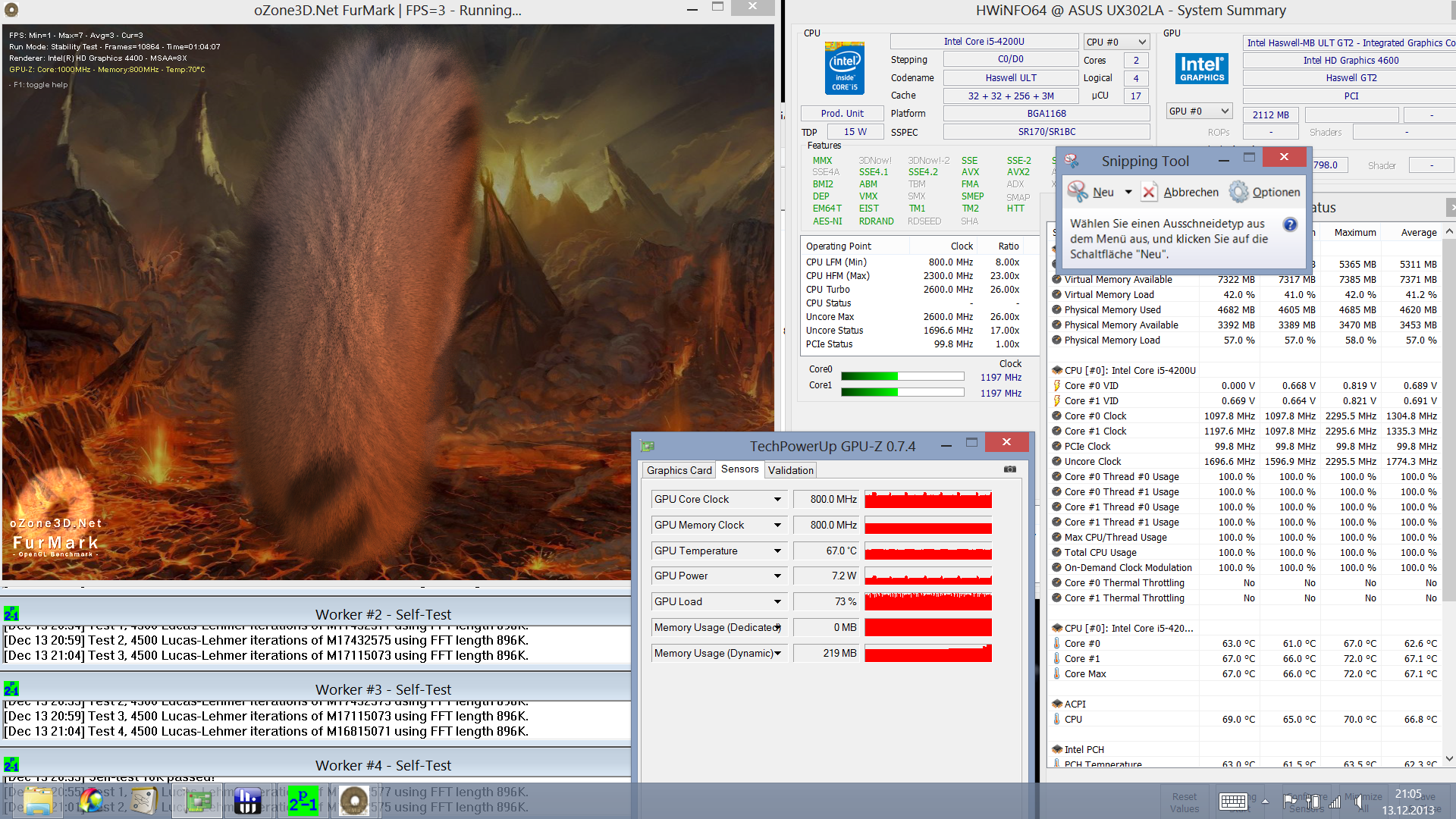Click the Intel Graphics logo
1456x819 pixels.
(x=1201, y=69)
